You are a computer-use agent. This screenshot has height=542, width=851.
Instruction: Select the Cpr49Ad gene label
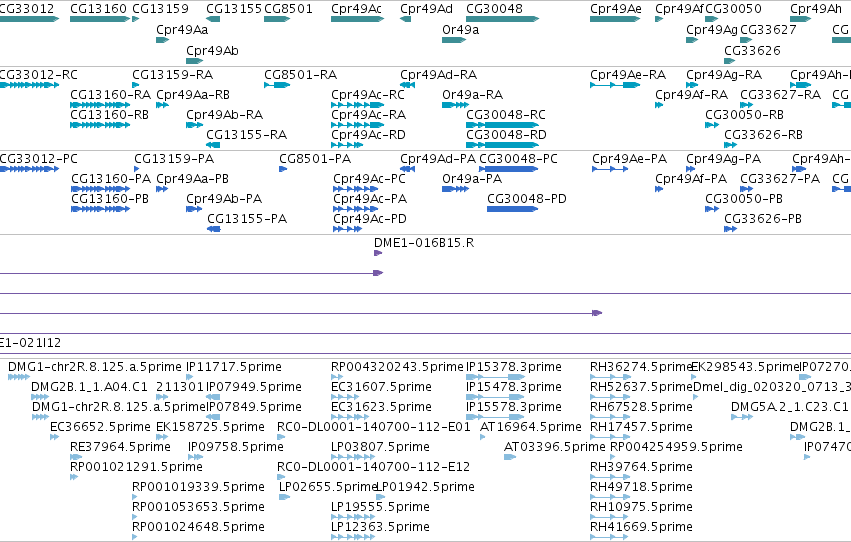coord(426,9)
